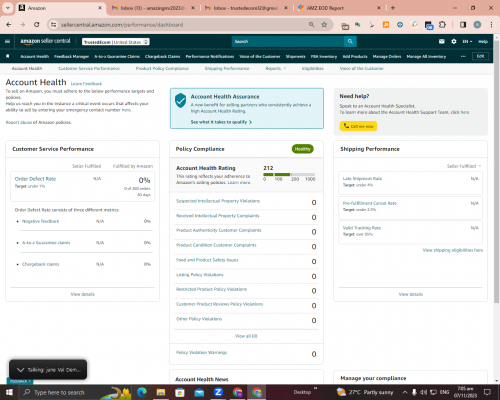This screenshot has height=400, width=500.
Task: View site information icon in address bar
Action: (x=53, y=25)
